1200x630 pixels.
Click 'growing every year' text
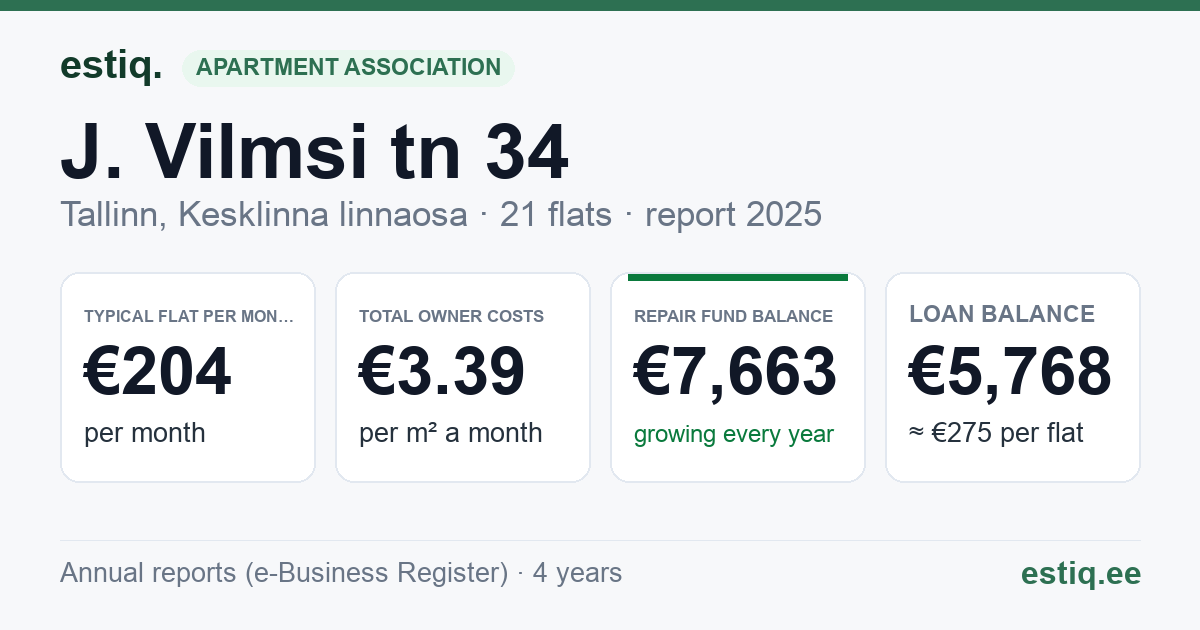(x=734, y=434)
